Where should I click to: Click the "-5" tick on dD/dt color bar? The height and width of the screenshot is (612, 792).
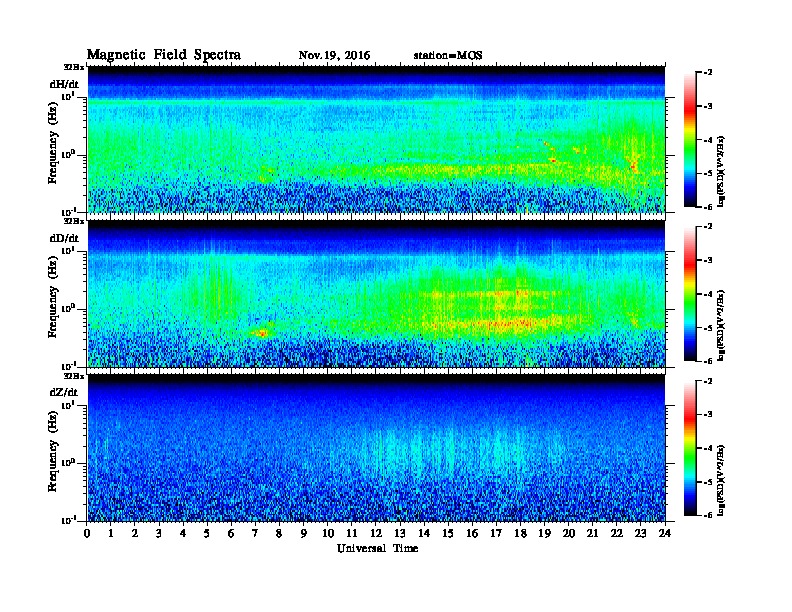click(x=708, y=327)
